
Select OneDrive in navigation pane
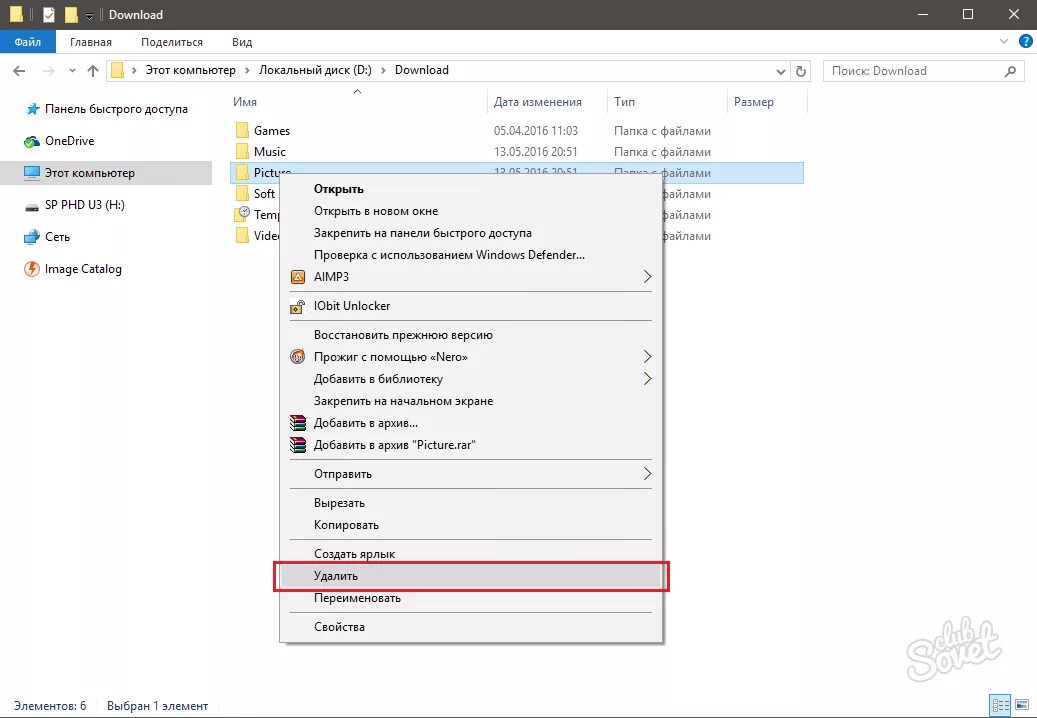tap(60, 141)
